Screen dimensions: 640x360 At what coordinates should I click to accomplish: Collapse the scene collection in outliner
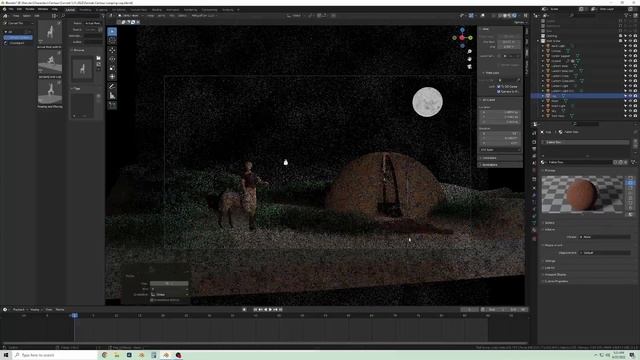pos(538,41)
